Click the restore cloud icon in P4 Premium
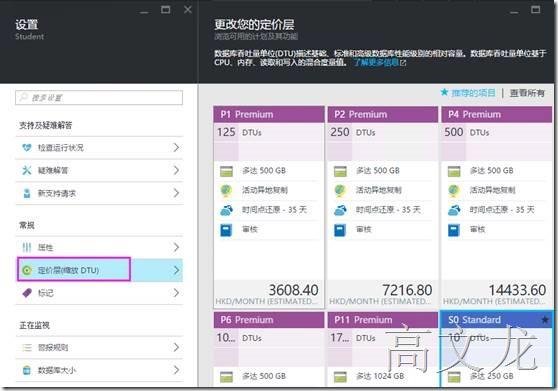Screen dimensions: 558x391 point(454,210)
